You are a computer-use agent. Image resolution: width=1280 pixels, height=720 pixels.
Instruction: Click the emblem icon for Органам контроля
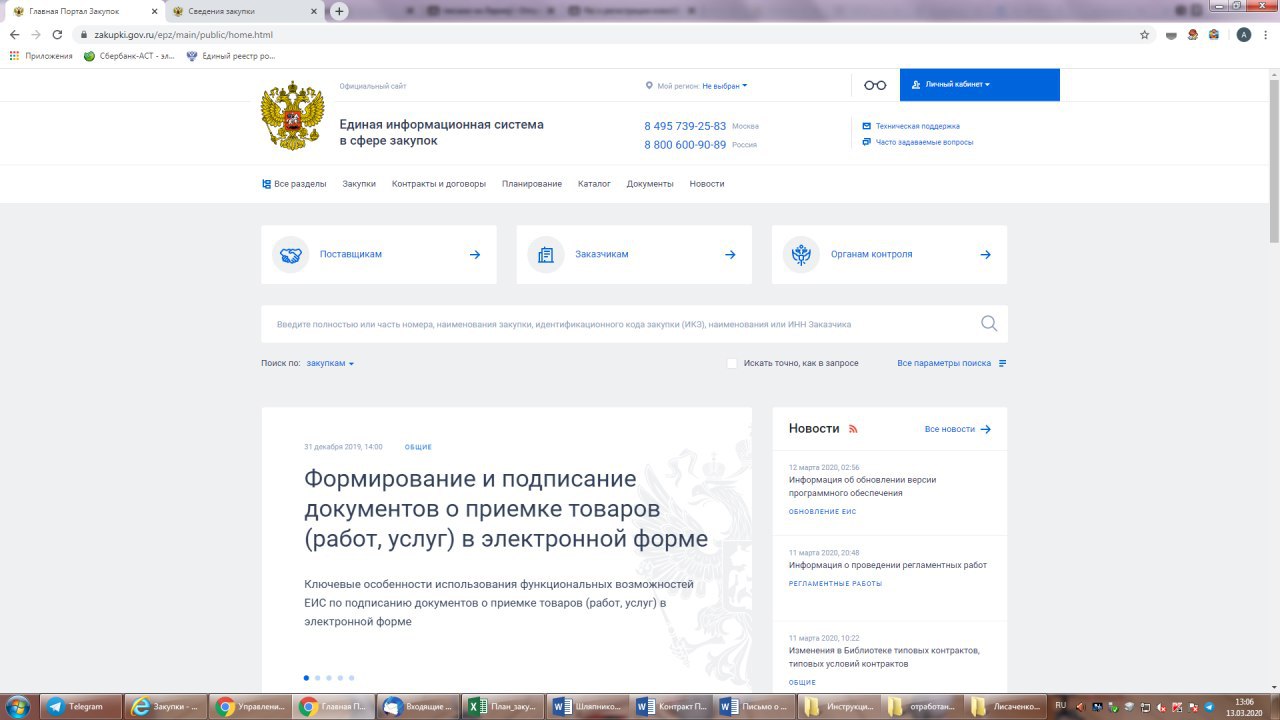(801, 255)
